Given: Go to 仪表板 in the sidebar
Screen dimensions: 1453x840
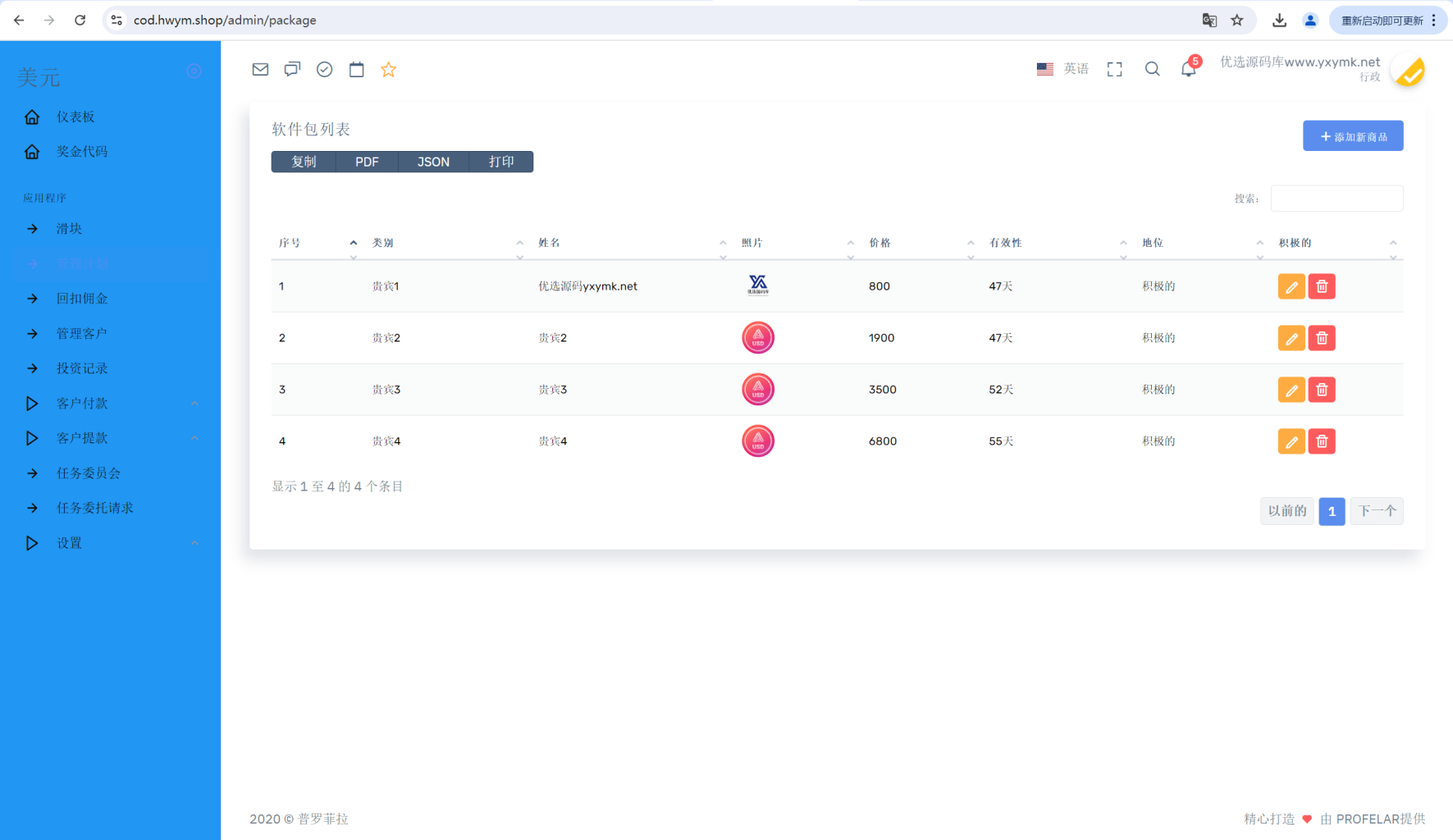Looking at the screenshot, I should pyautogui.click(x=75, y=117).
